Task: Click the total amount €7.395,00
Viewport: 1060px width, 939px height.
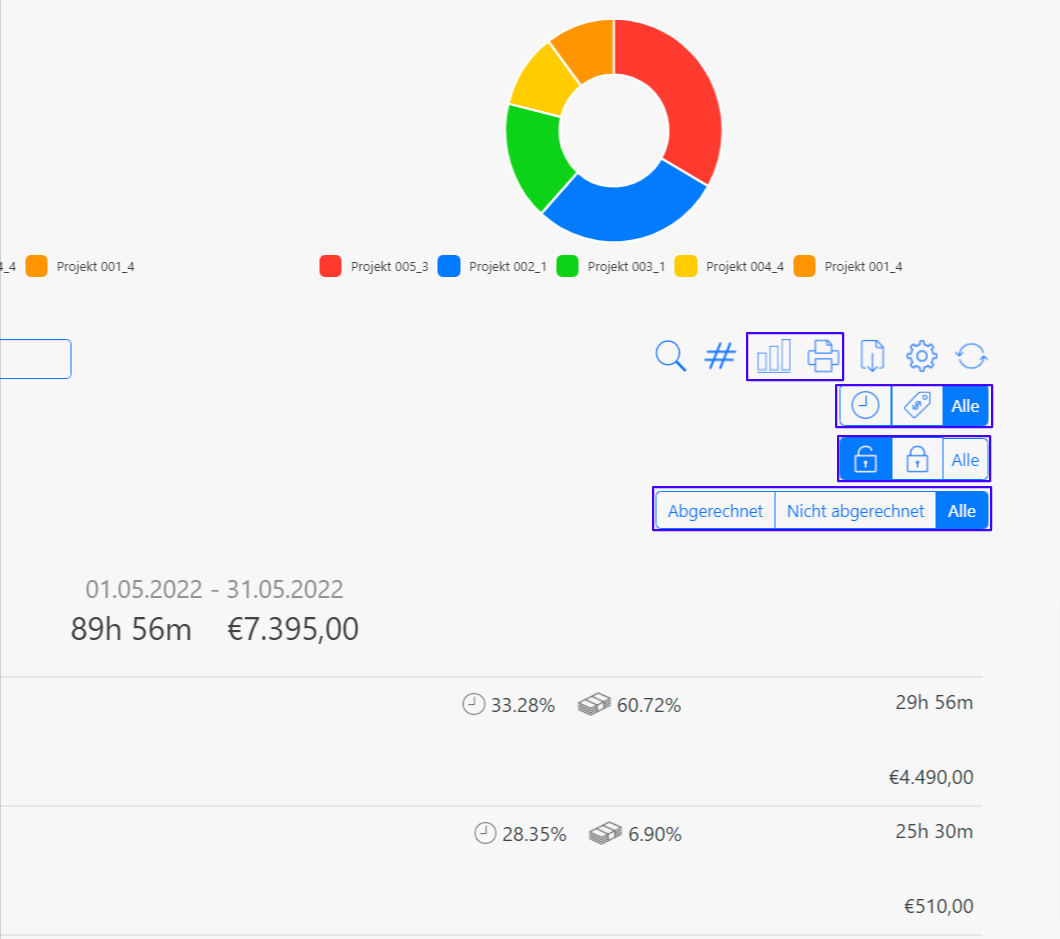Action: [293, 629]
